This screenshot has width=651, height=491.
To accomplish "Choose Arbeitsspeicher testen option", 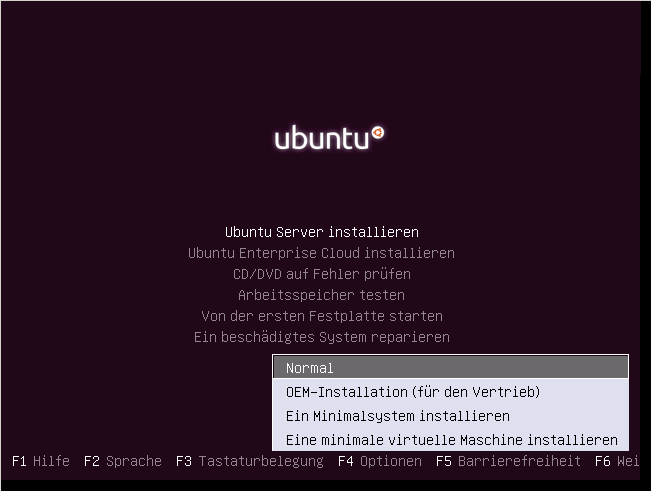I will pyautogui.click(x=321, y=295).
